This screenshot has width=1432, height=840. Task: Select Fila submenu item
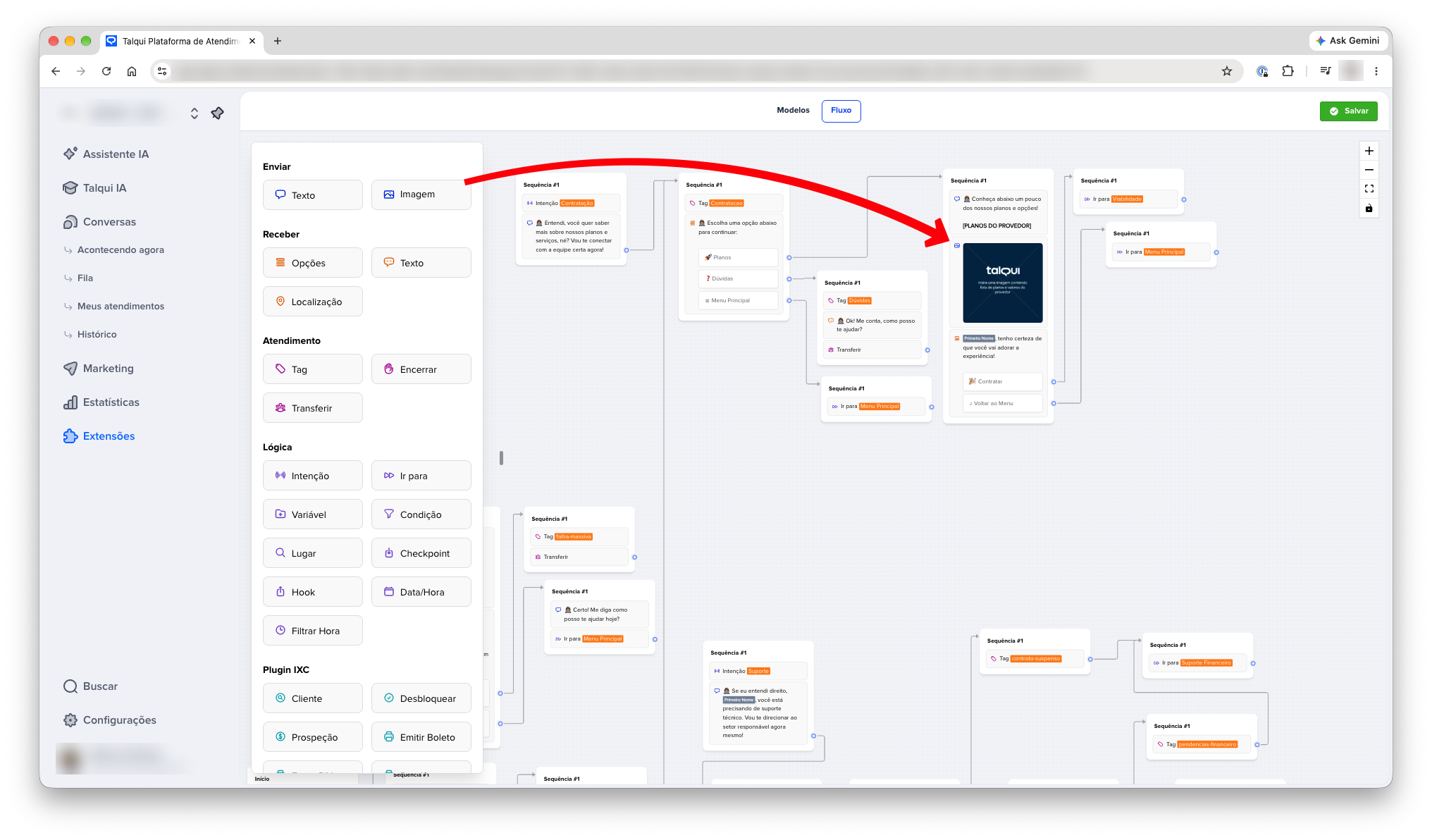coord(85,278)
